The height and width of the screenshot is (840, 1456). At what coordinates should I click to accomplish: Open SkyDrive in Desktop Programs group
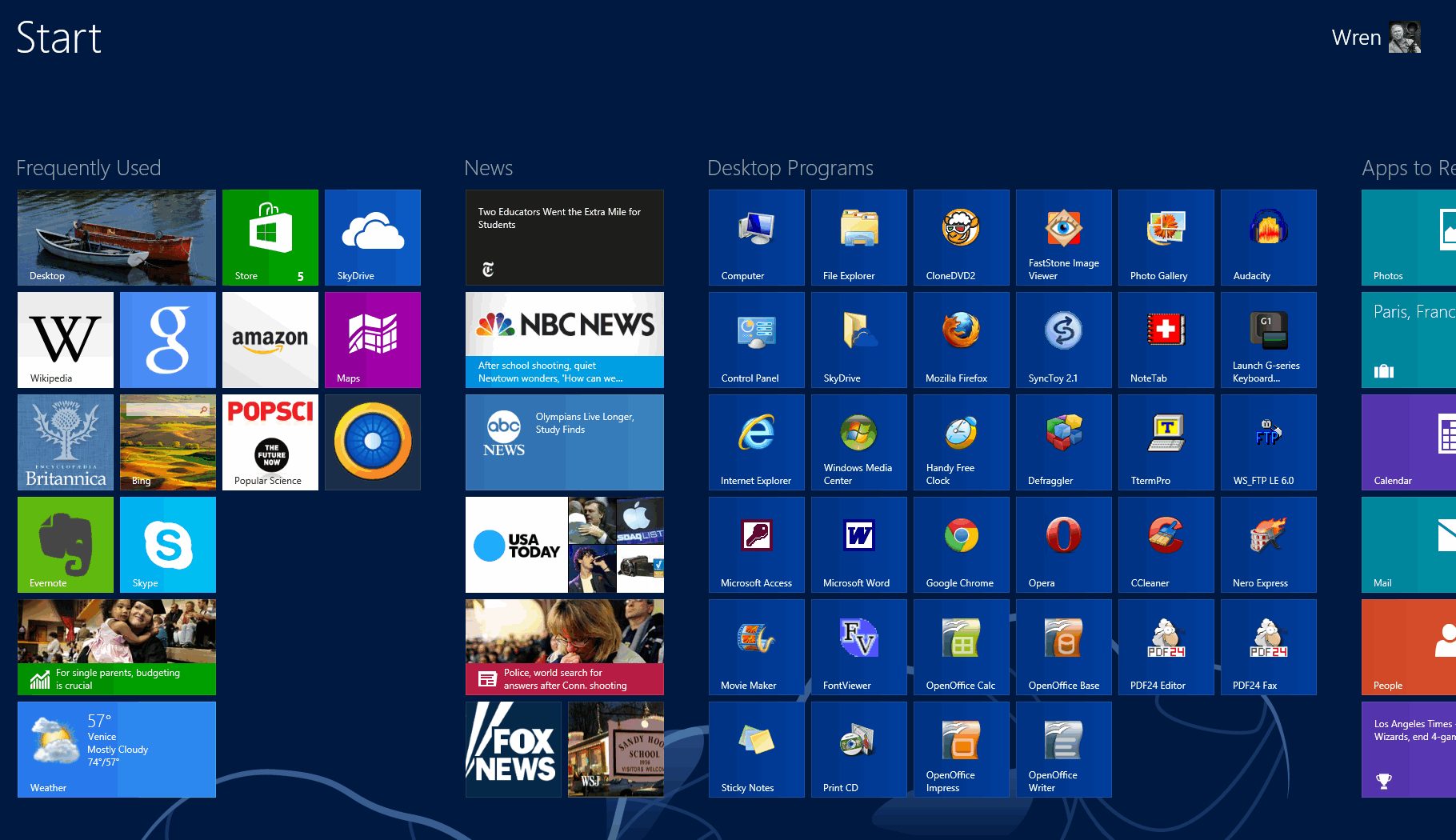[859, 340]
